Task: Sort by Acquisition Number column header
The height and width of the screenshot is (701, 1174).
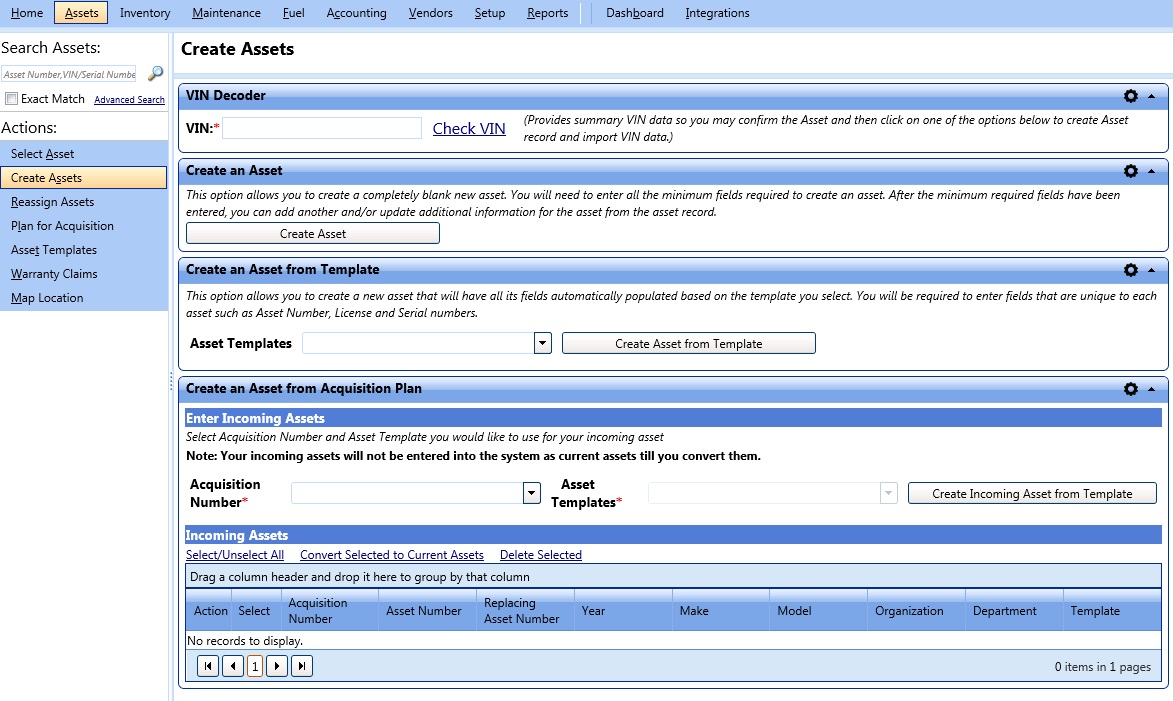Action: [329, 610]
